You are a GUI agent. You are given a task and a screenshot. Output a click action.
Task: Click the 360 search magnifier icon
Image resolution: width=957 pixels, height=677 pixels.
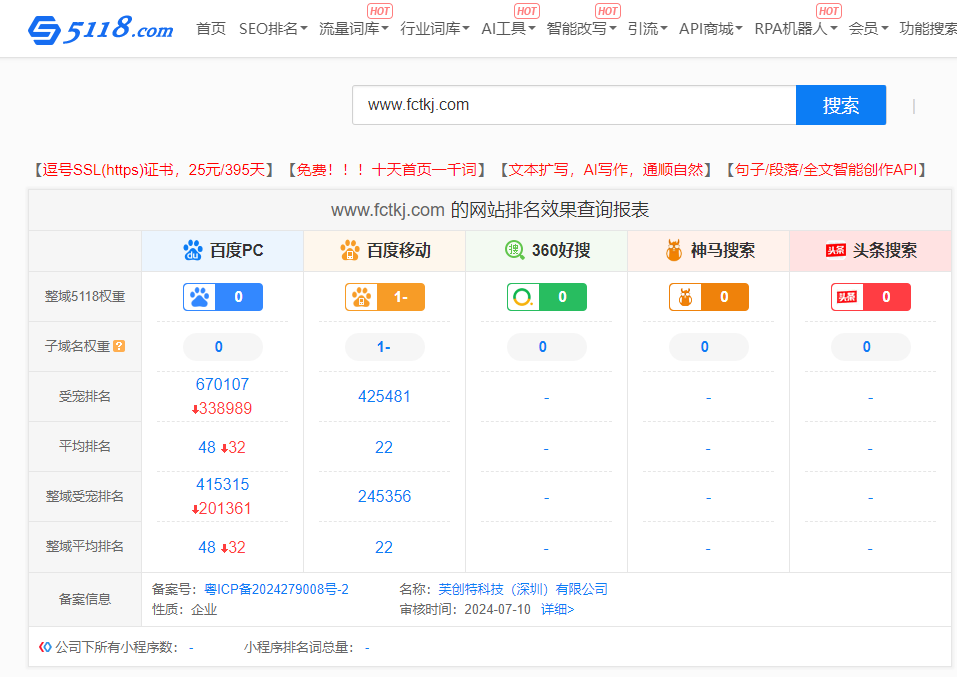coord(515,250)
